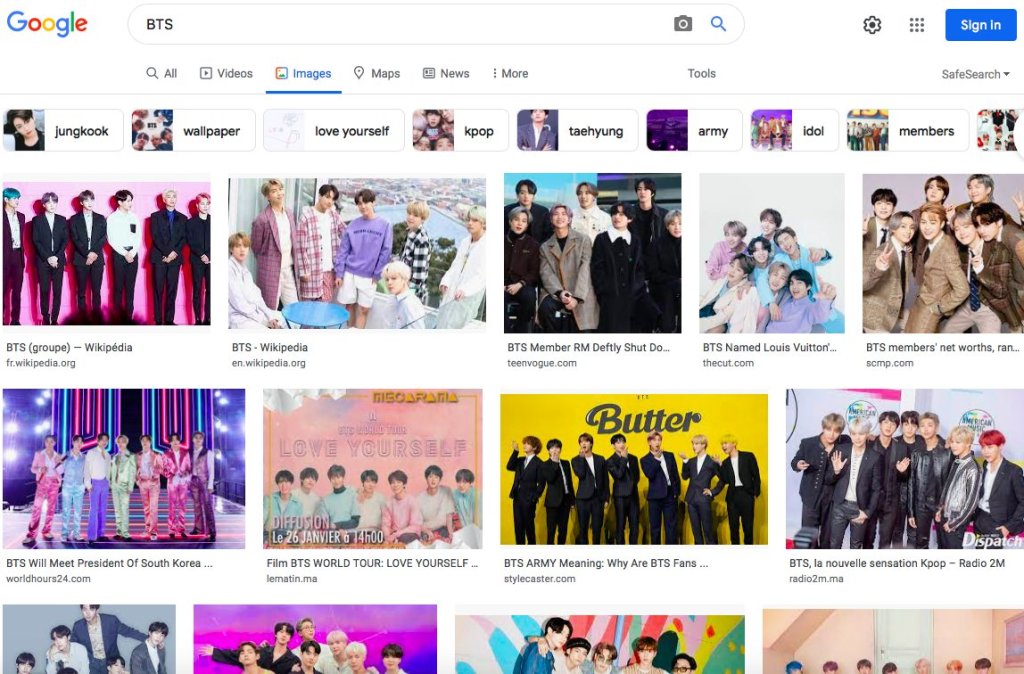The height and width of the screenshot is (674, 1024).
Task: Click in the BTS search input field
Action: tap(400, 24)
